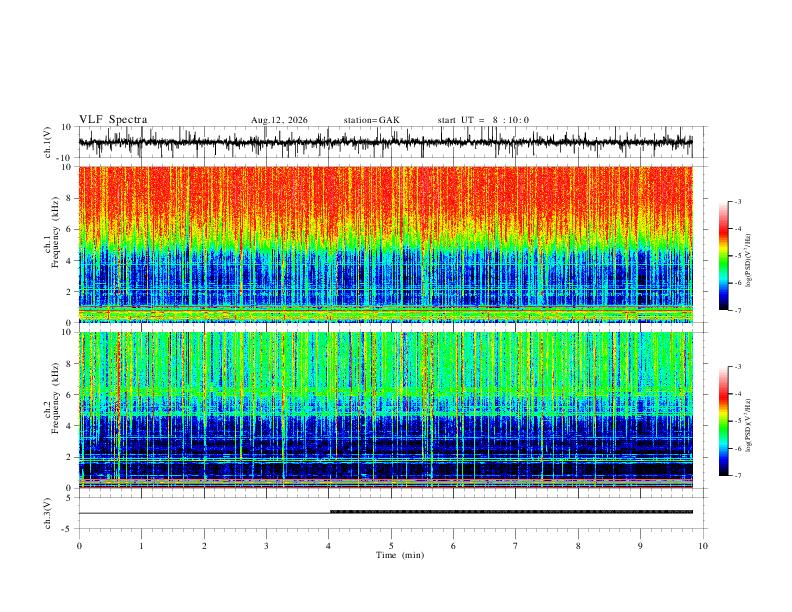
Task: Click time axis tick label "9"
Action: (x=640, y=546)
